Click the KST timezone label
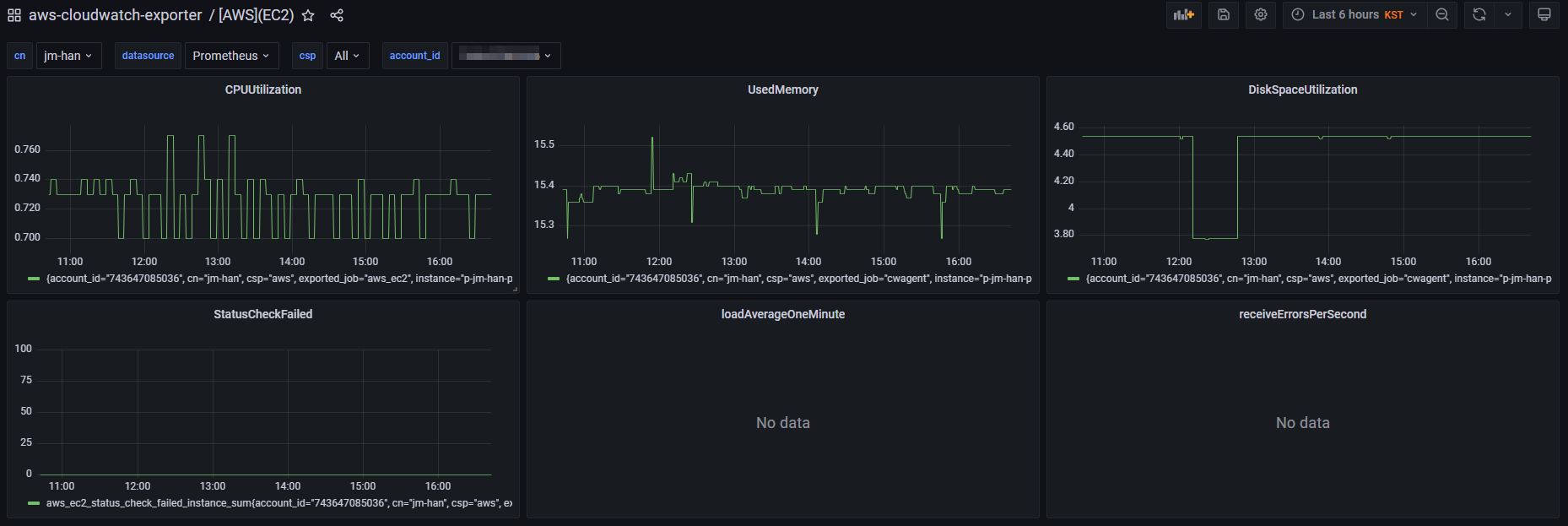1568x526 pixels. coord(1393,15)
